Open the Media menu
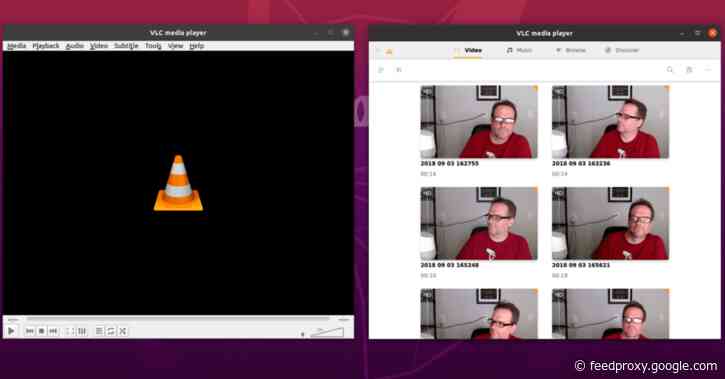This screenshot has height=379, width=725. 17,46
